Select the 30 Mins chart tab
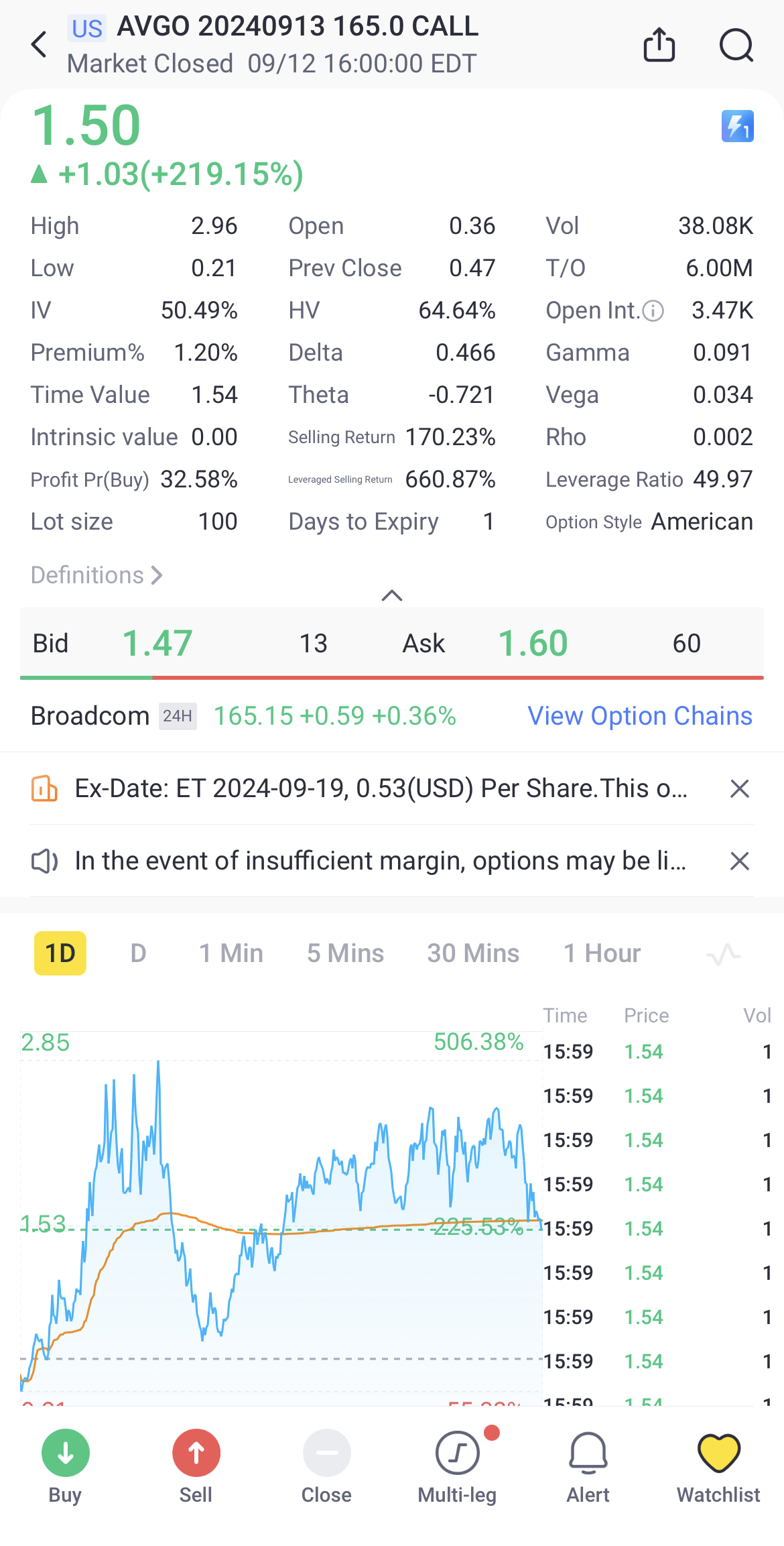The height and width of the screenshot is (1546, 784). pyautogui.click(x=473, y=953)
